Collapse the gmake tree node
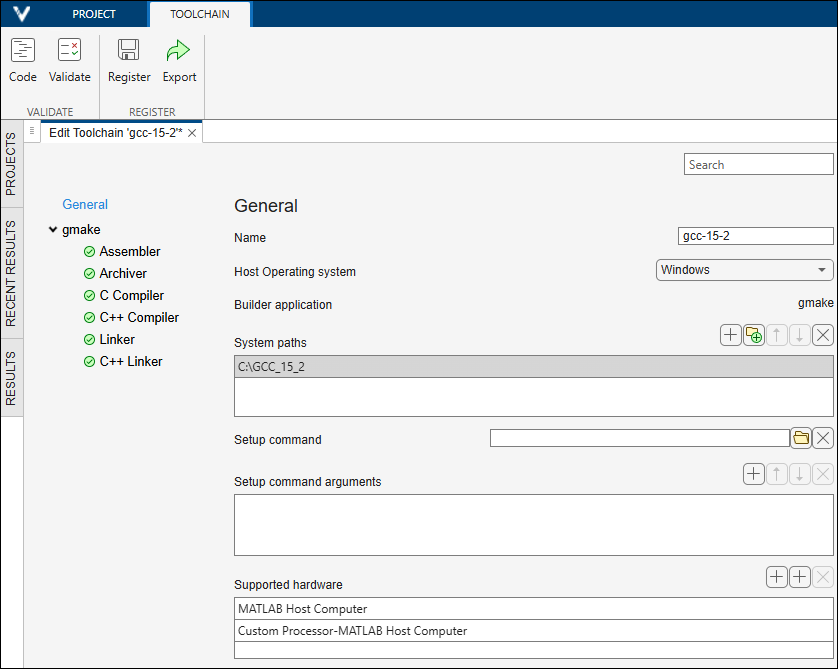 click(53, 230)
